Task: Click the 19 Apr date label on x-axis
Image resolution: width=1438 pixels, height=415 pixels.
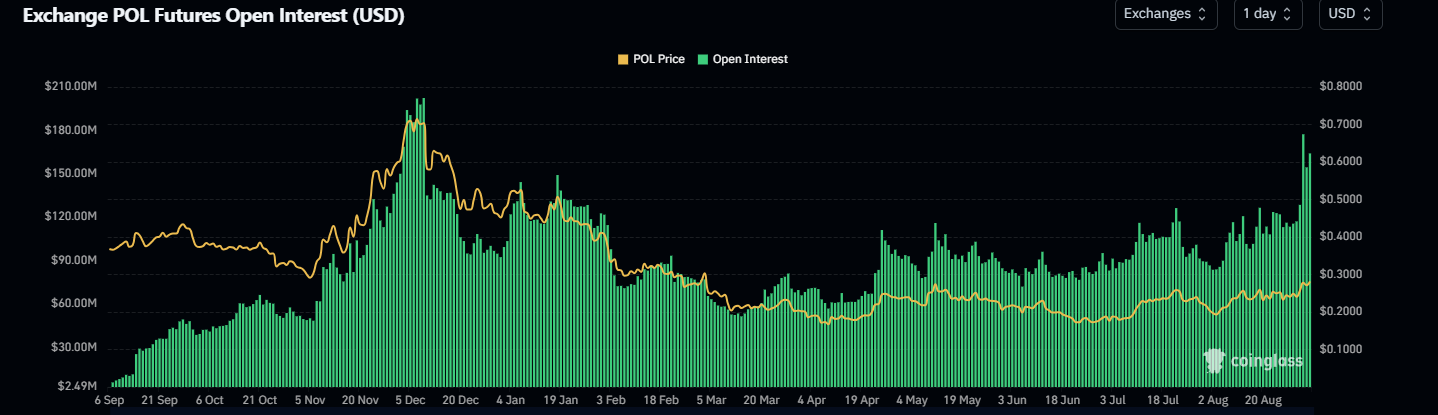Action: pyautogui.click(x=860, y=400)
